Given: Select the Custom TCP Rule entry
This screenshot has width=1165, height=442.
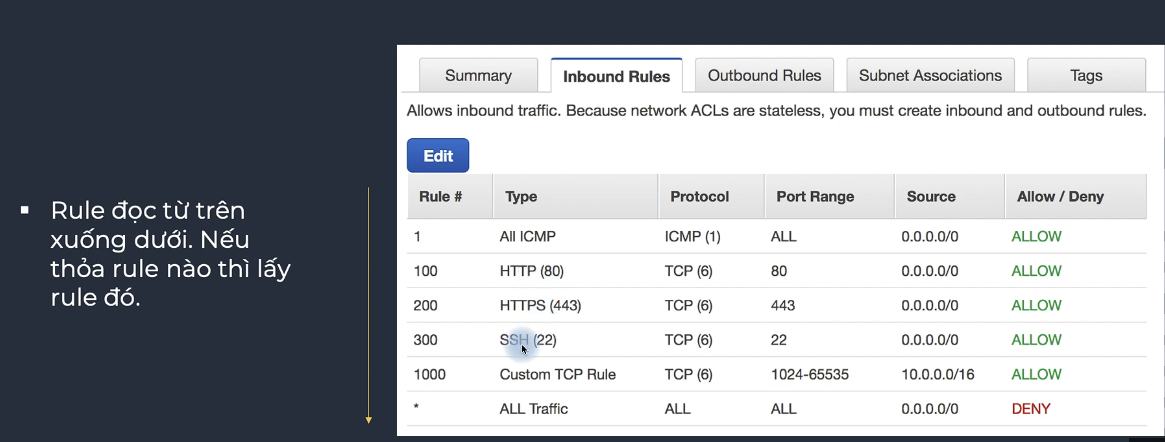Looking at the screenshot, I should pyautogui.click(x=557, y=374).
